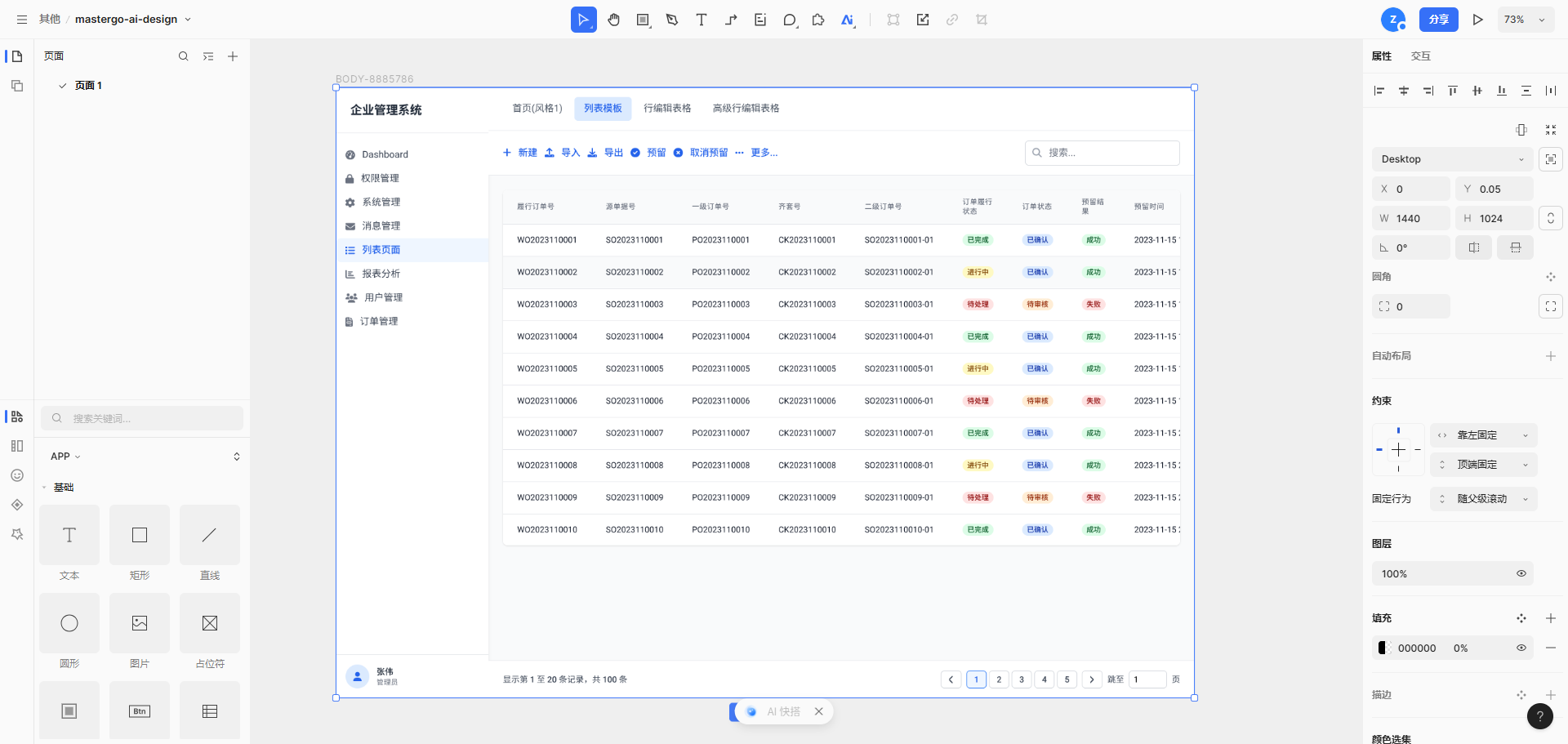Open the AI design tool
This screenshot has height=744, width=1568.
pos(848,20)
